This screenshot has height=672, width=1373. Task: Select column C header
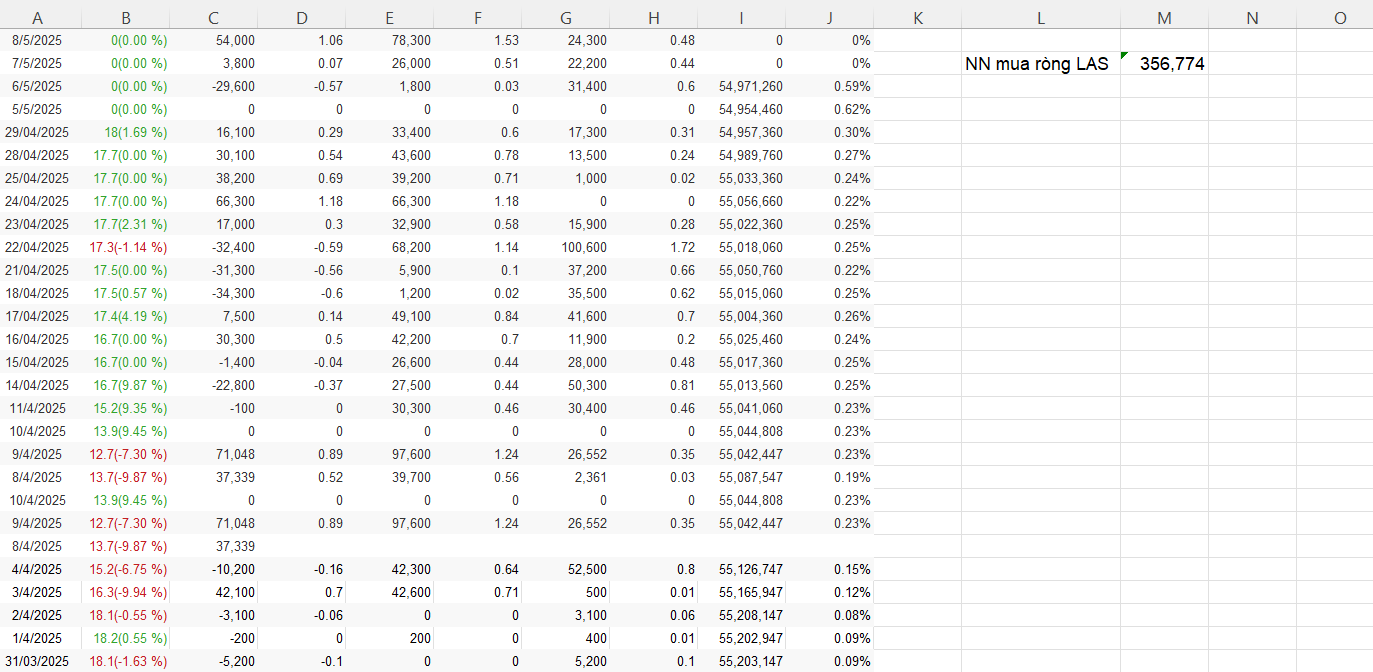(214, 18)
